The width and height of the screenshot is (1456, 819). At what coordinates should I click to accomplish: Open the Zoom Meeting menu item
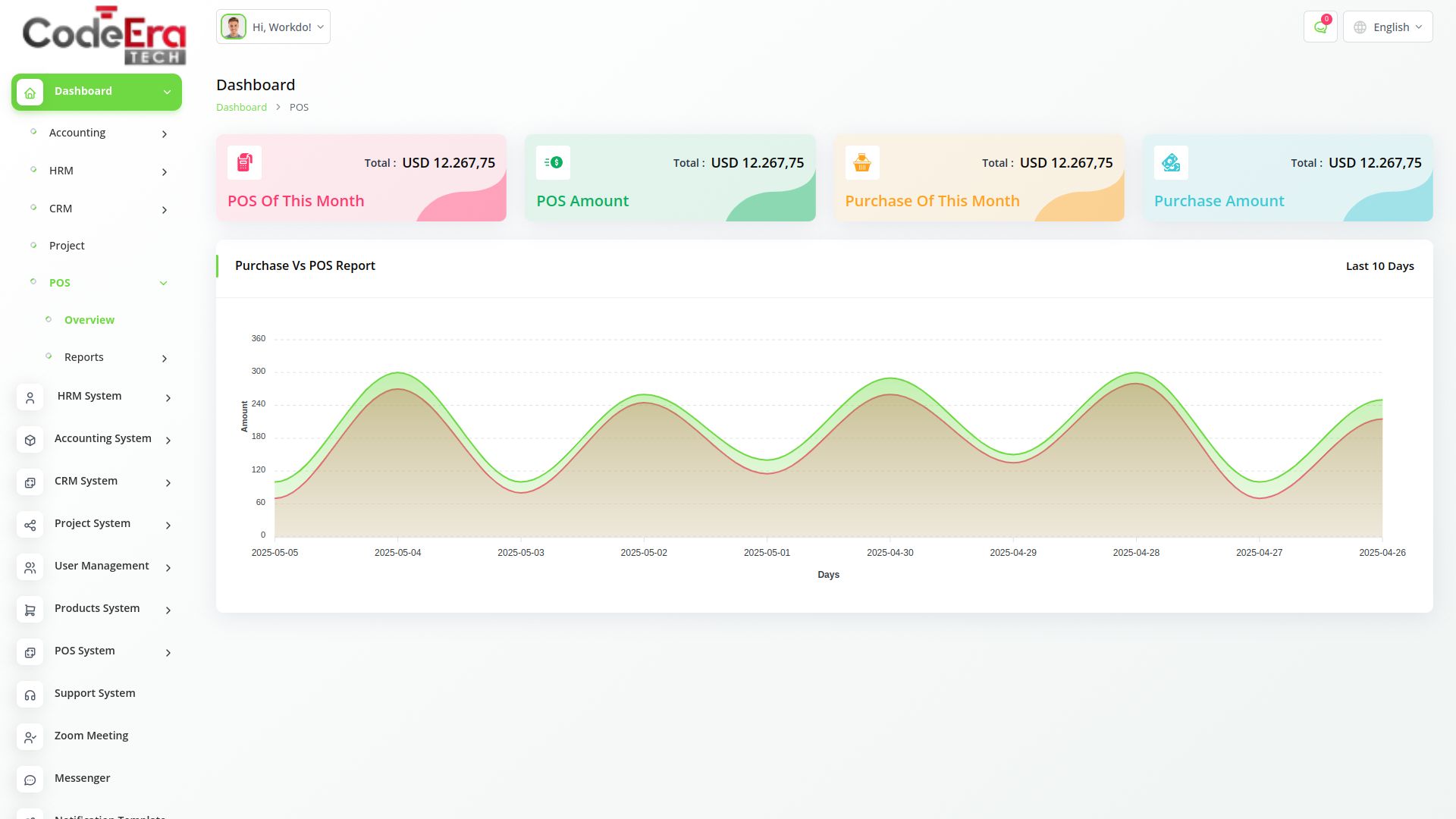91,736
